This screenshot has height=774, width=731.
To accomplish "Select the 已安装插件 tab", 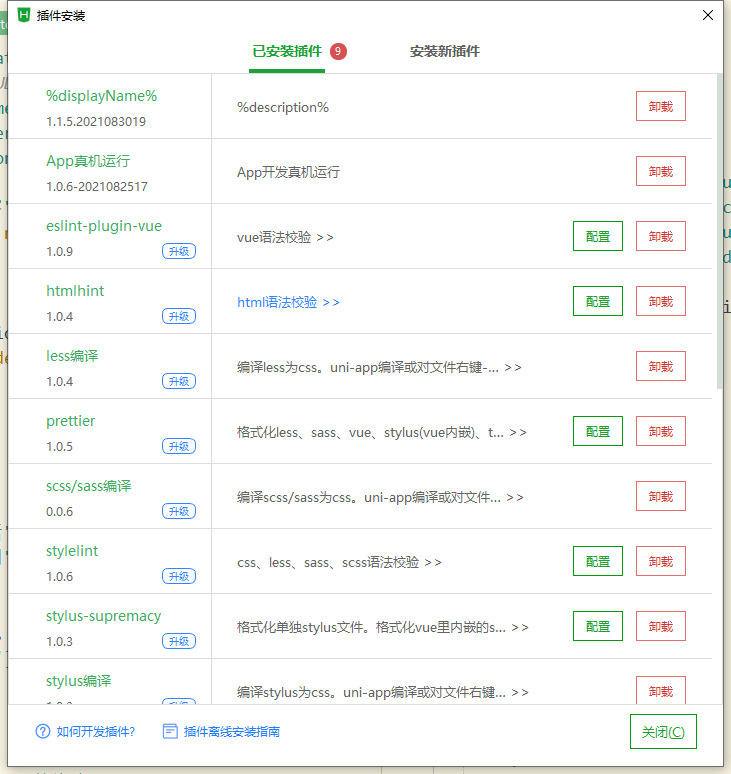I will click(x=286, y=51).
